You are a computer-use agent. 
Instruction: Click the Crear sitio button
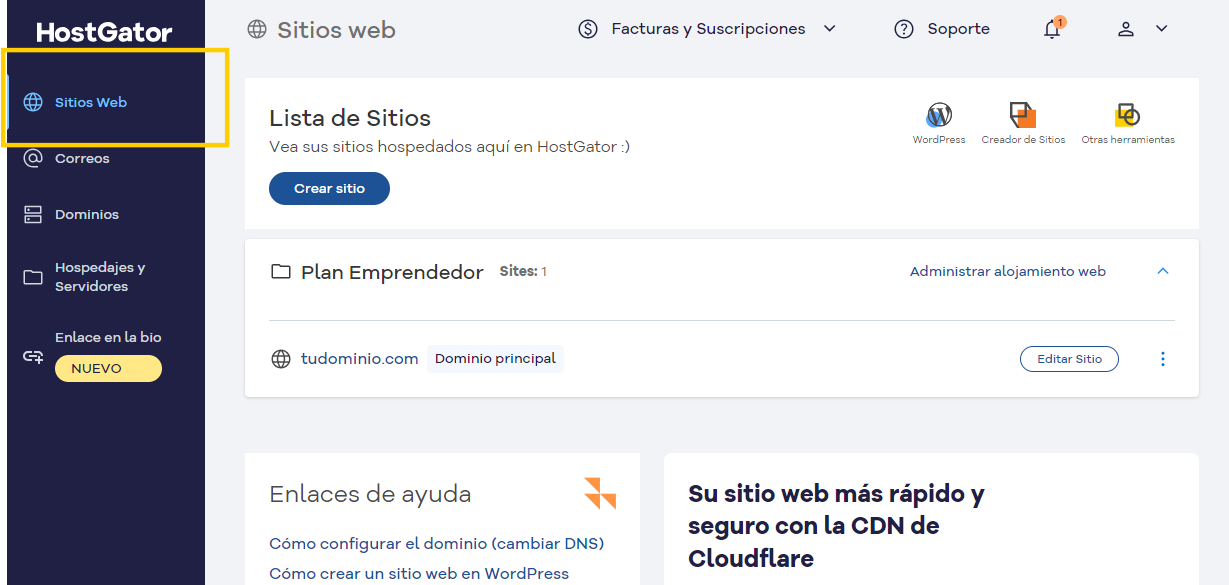(x=329, y=188)
